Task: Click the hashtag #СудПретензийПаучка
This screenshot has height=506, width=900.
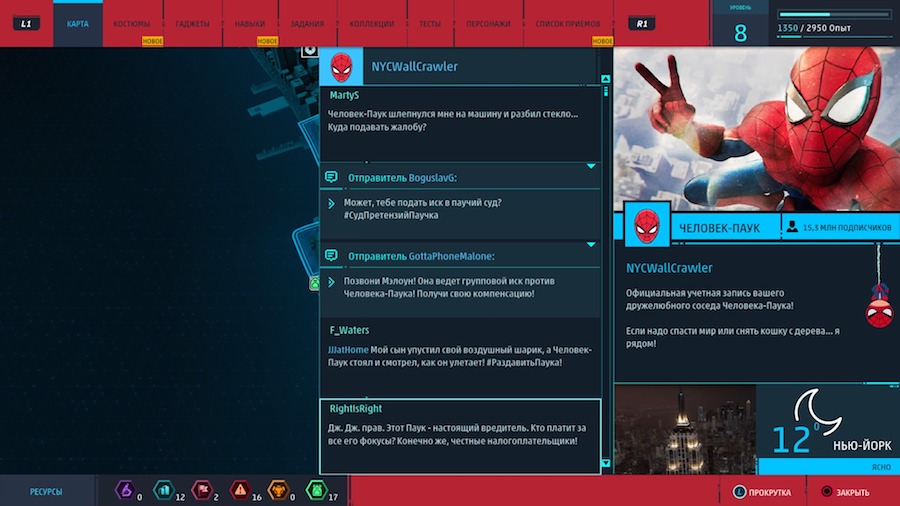Action: [x=391, y=215]
